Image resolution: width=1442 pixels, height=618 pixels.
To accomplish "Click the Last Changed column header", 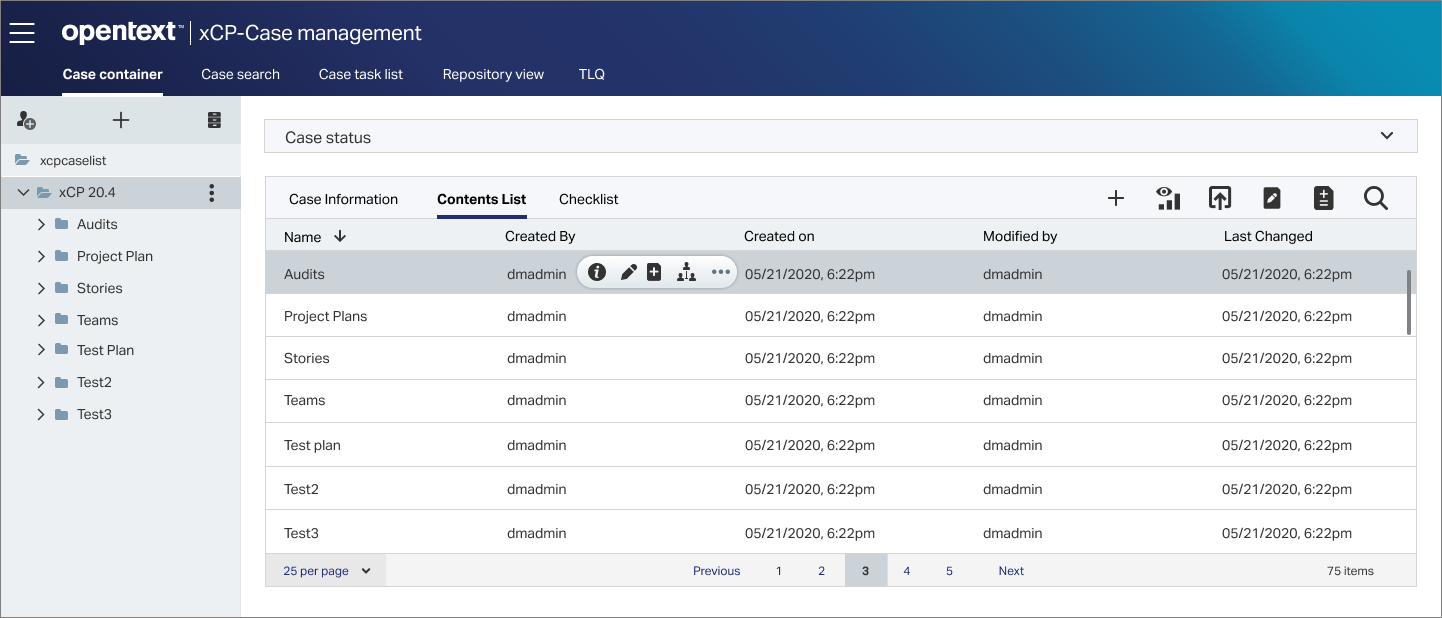I will 1268,236.
